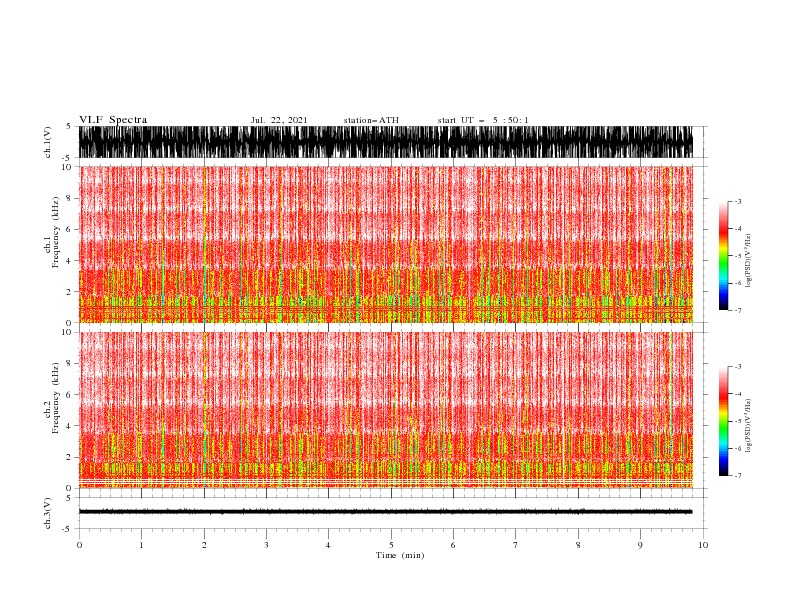Click the "7" tick on the time axis

(x=516, y=545)
